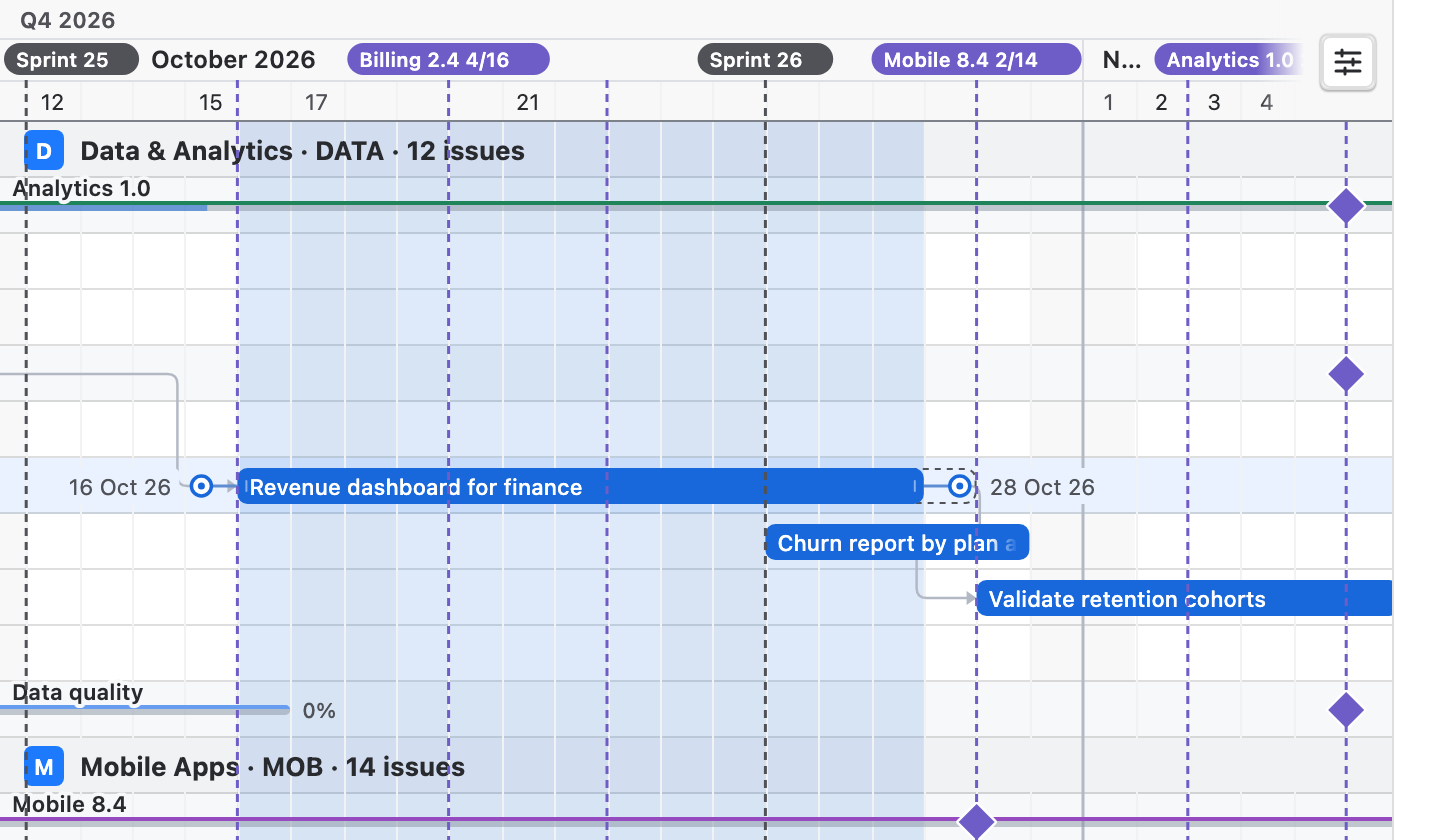This screenshot has height=840, width=1440.
Task: Click the Data quality progress bar
Action: (x=145, y=710)
